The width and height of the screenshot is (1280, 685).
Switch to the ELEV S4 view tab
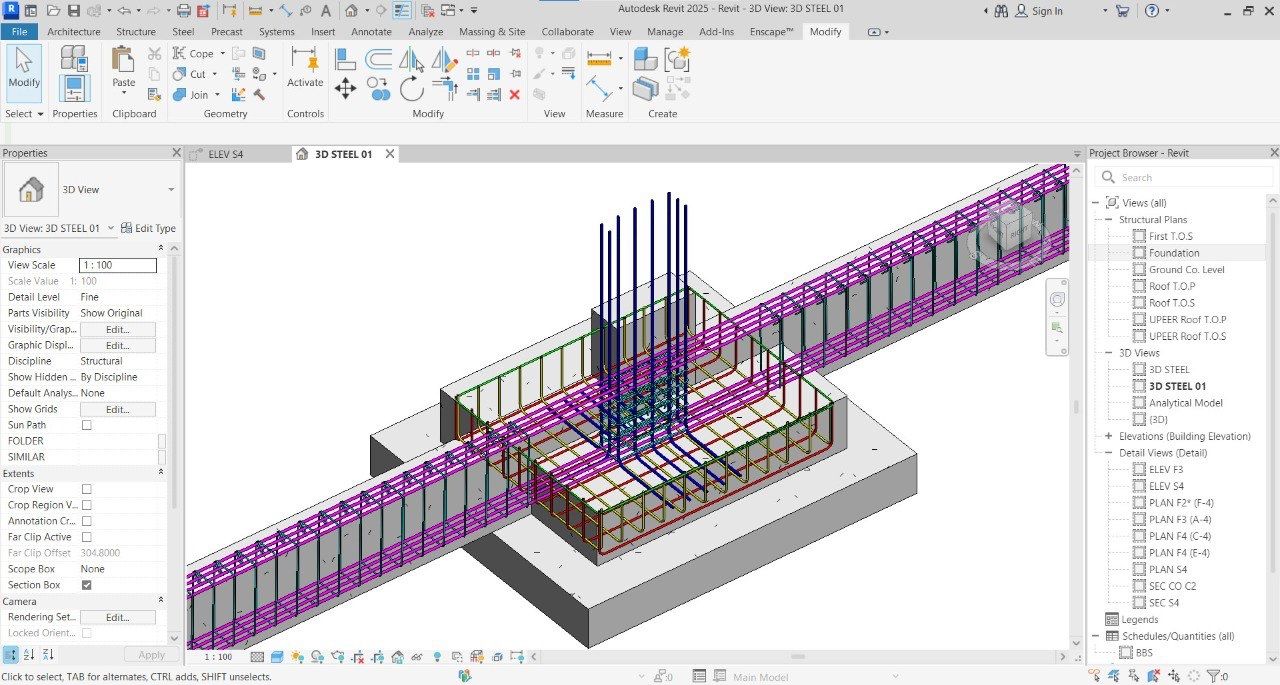225,155
